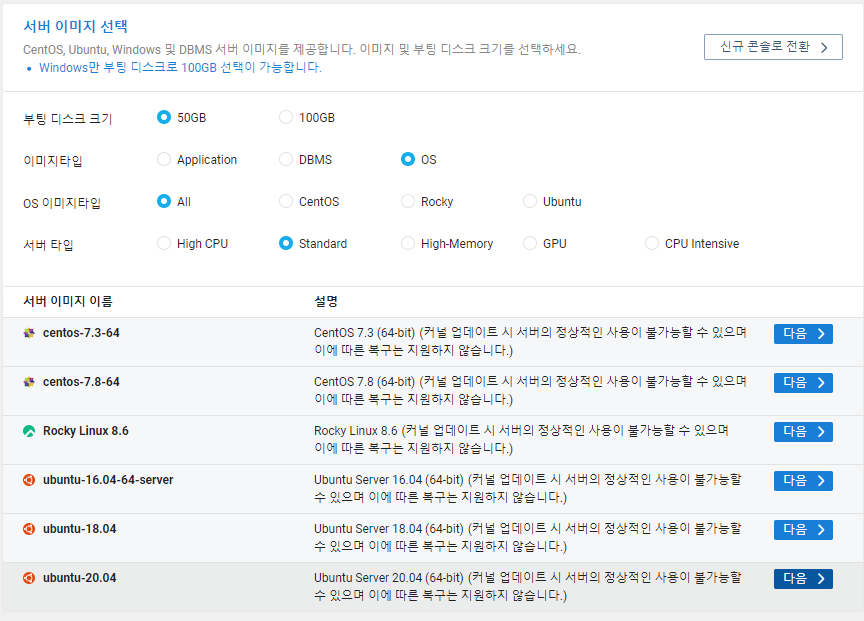Choose DBMS image type
Screen dimensions: 864x621
click(285, 159)
